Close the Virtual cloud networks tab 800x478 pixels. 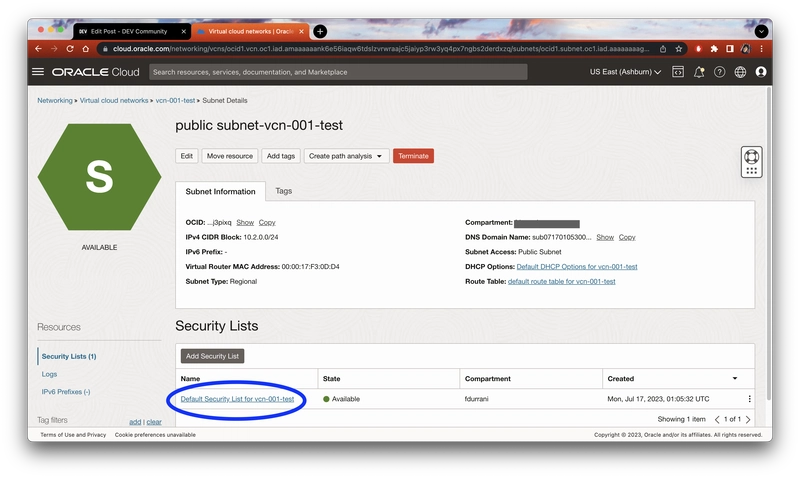tap(302, 32)
